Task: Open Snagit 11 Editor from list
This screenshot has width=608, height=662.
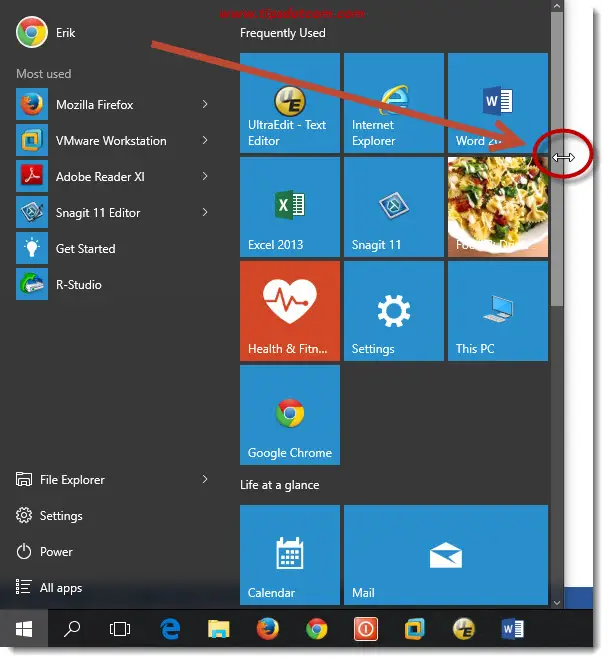Action: [114, 212]
